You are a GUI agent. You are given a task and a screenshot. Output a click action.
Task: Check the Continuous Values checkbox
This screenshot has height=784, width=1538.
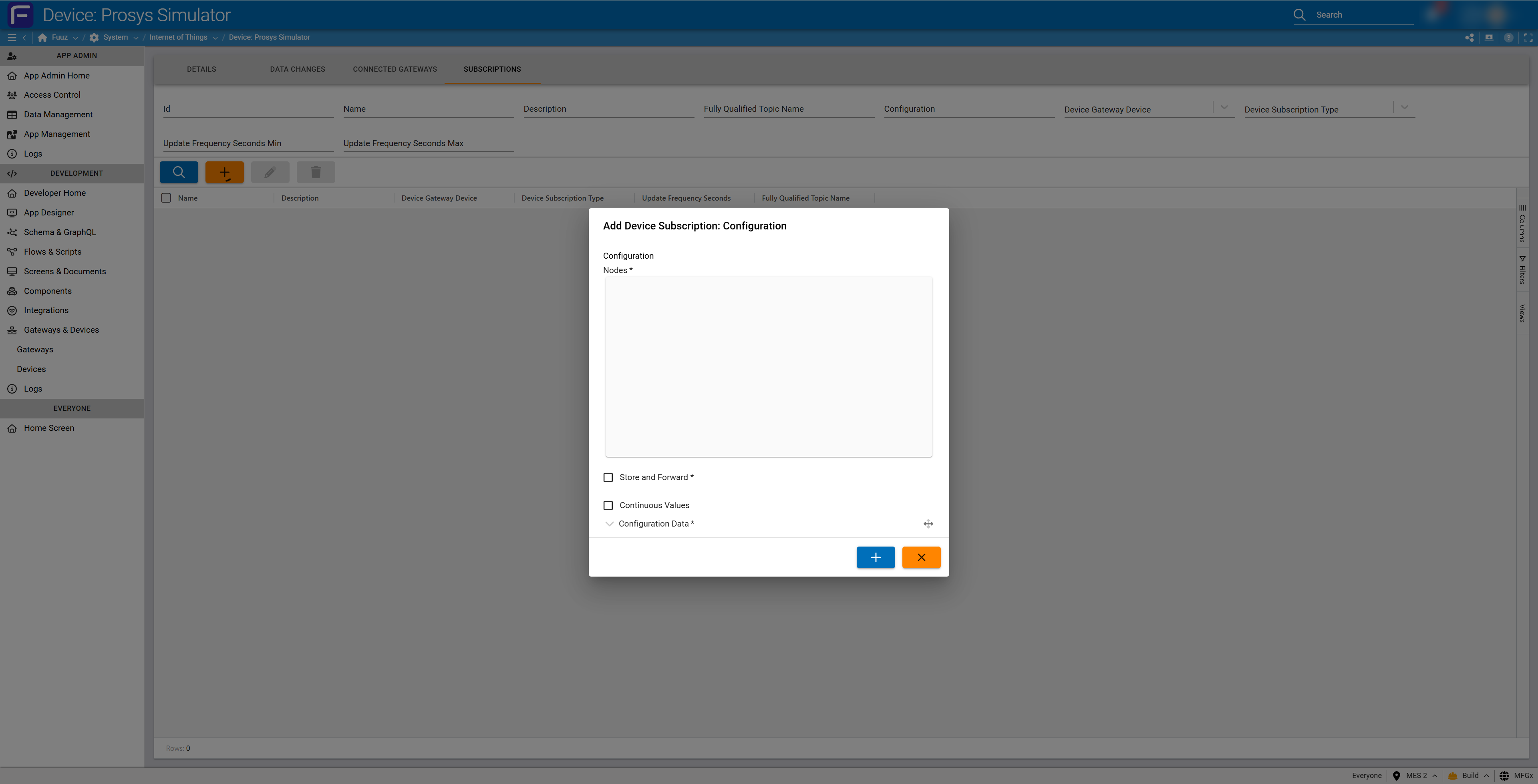(608, 505)
